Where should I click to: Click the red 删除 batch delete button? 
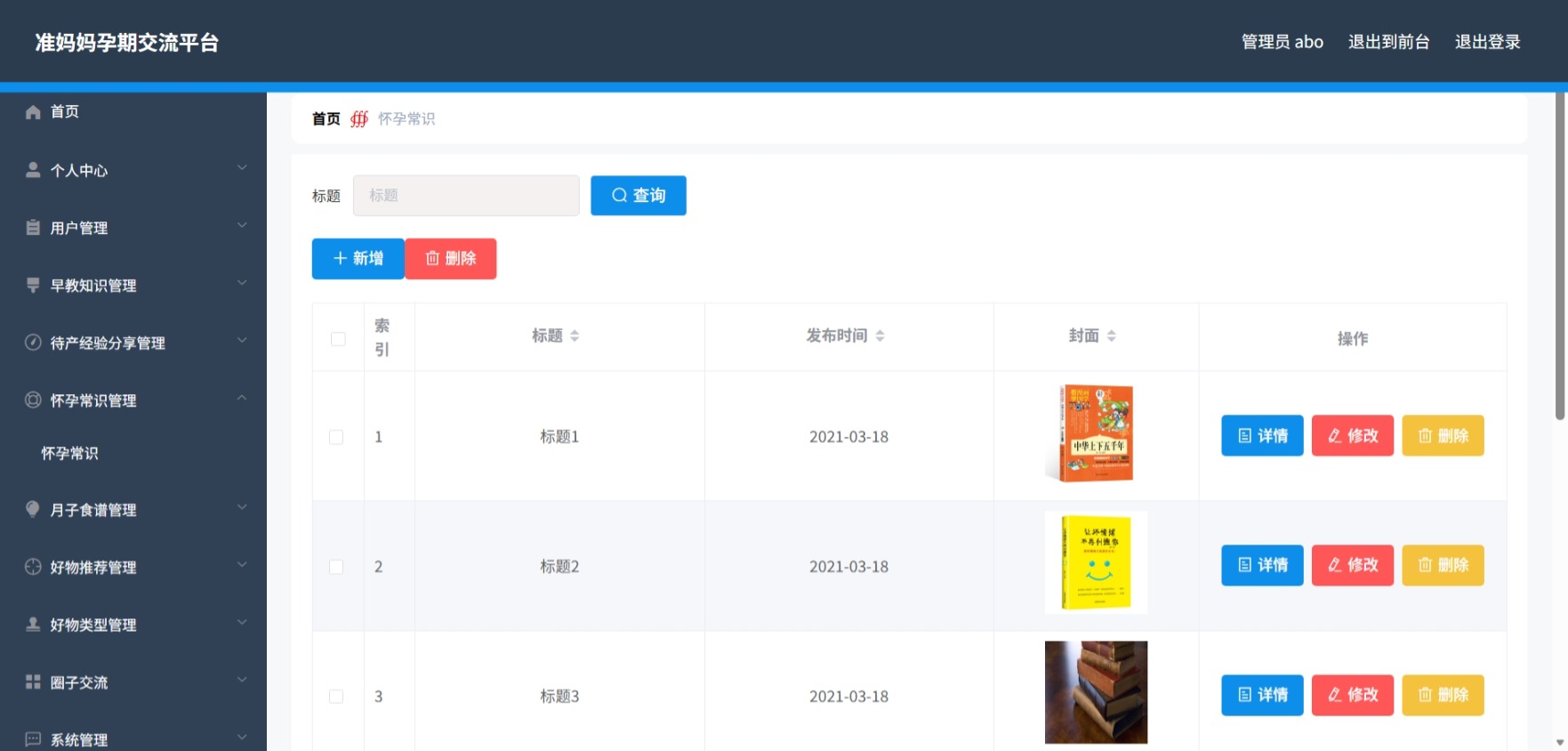[451, 259]
